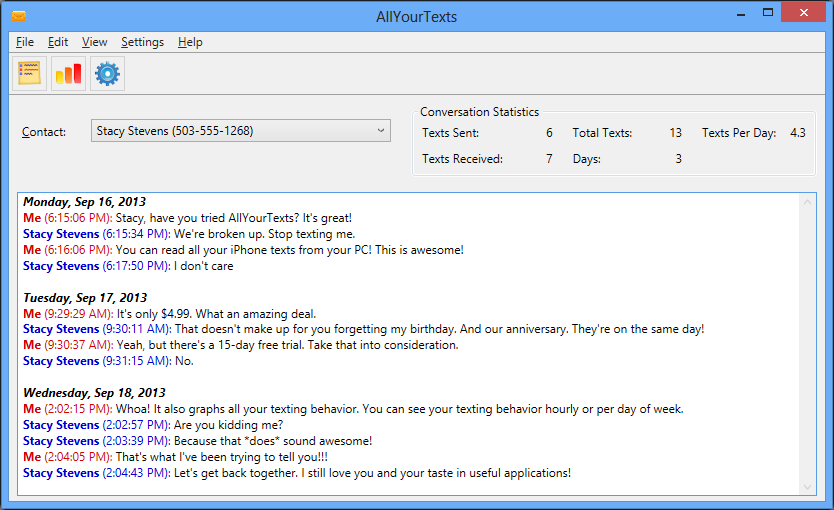Click the Texts Received: label
The width and height of the screenshot is (834, 510).
pos(462,158)
